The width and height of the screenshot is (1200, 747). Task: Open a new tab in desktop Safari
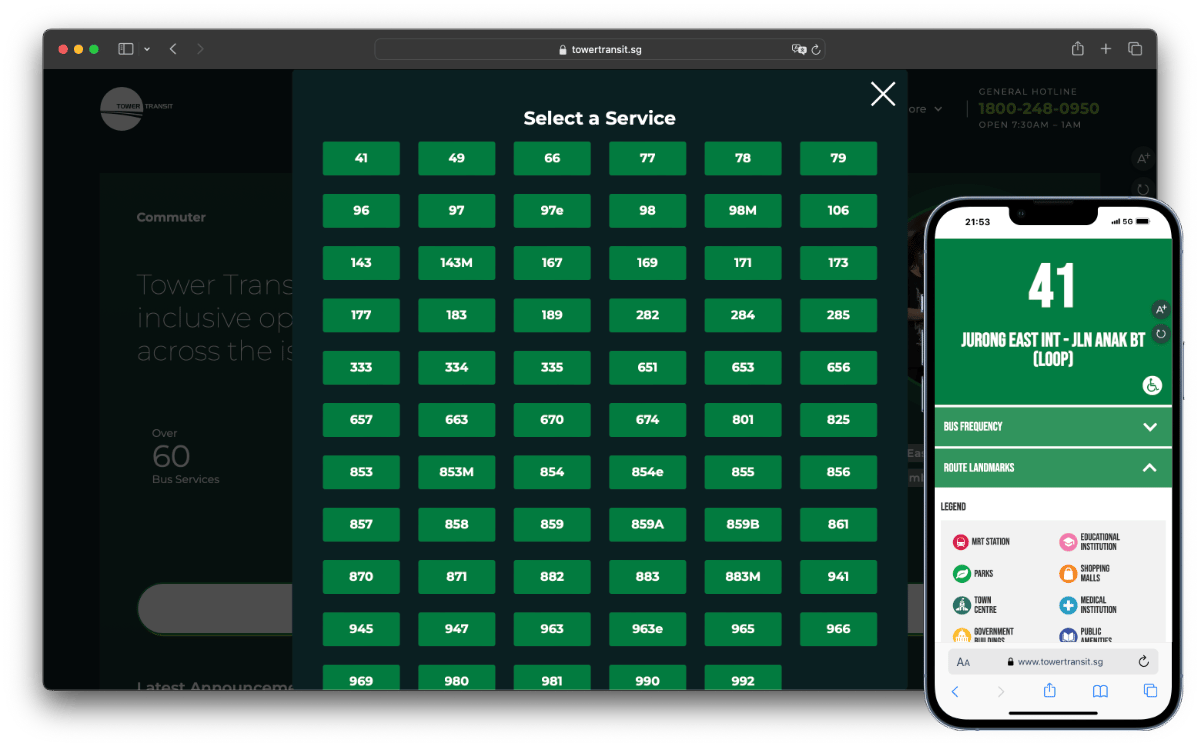[1106, 49]
